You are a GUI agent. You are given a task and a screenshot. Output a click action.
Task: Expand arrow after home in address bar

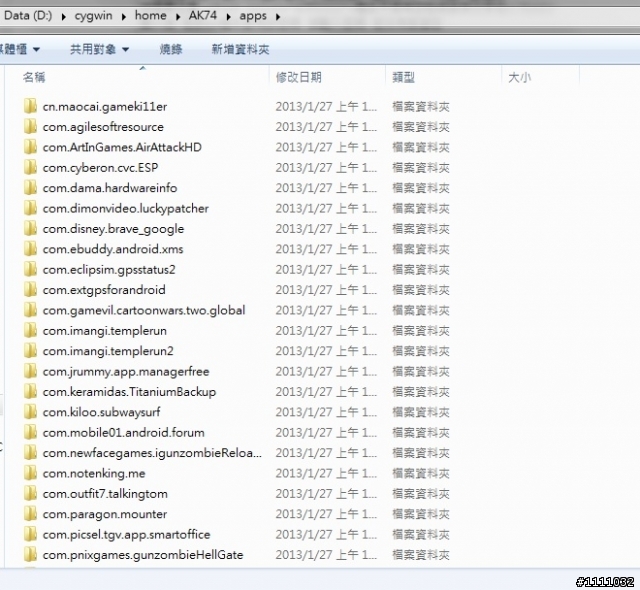(x=178, y=17)
